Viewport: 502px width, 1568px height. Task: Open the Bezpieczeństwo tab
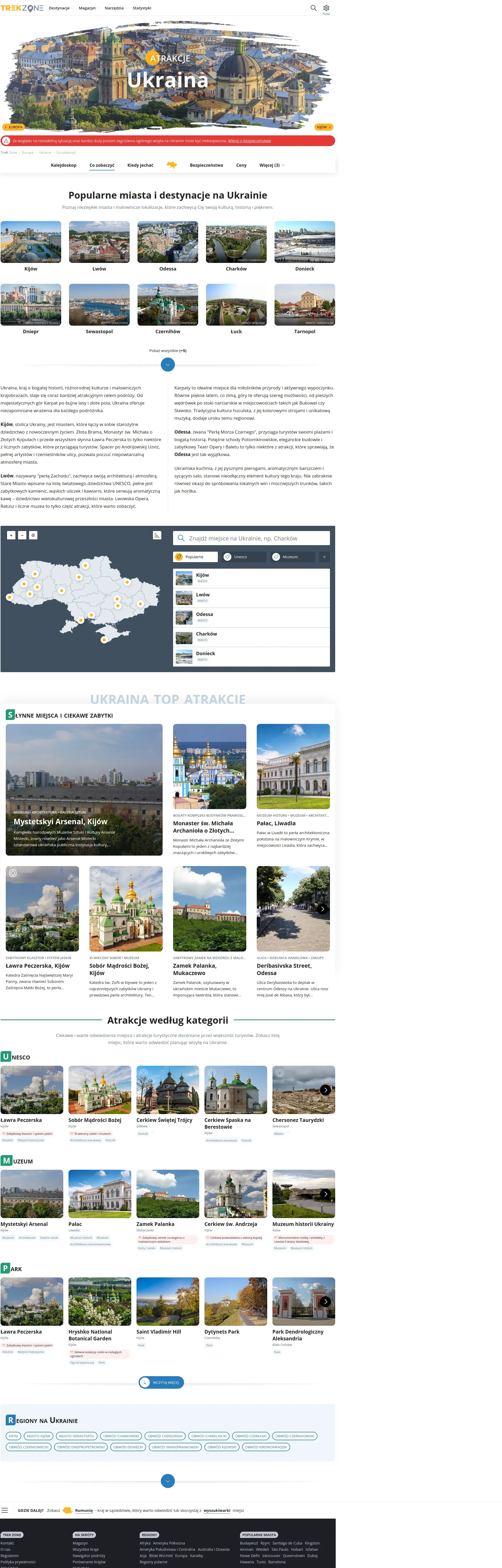(206, 165)
